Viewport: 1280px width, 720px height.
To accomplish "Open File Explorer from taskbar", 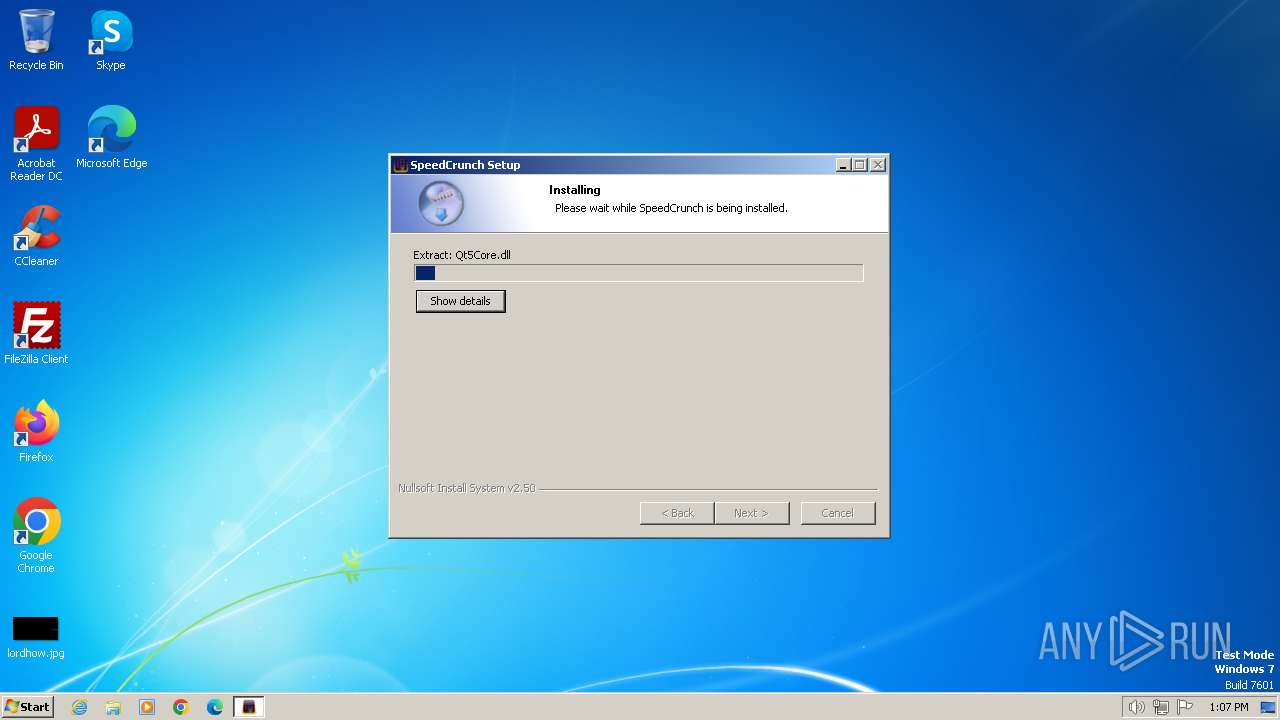I will (x=113, y=707).
